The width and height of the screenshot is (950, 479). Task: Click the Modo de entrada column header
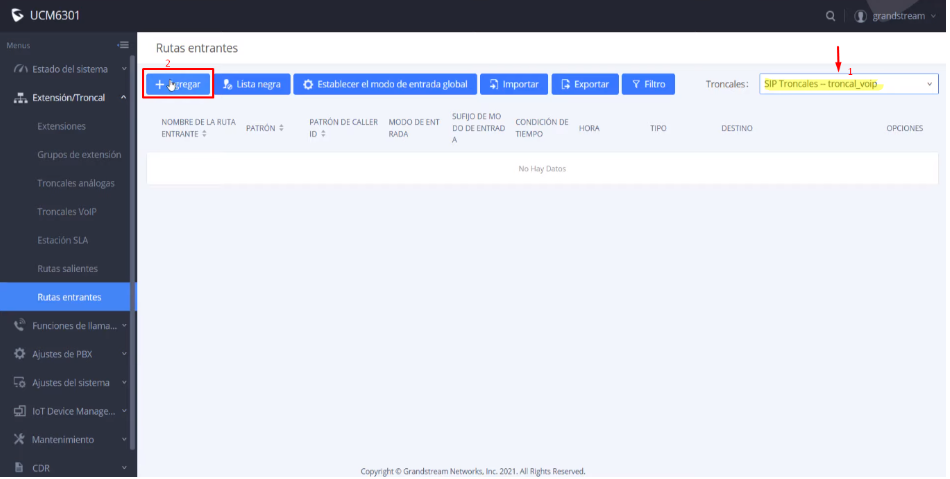click(x=414, y=128)
